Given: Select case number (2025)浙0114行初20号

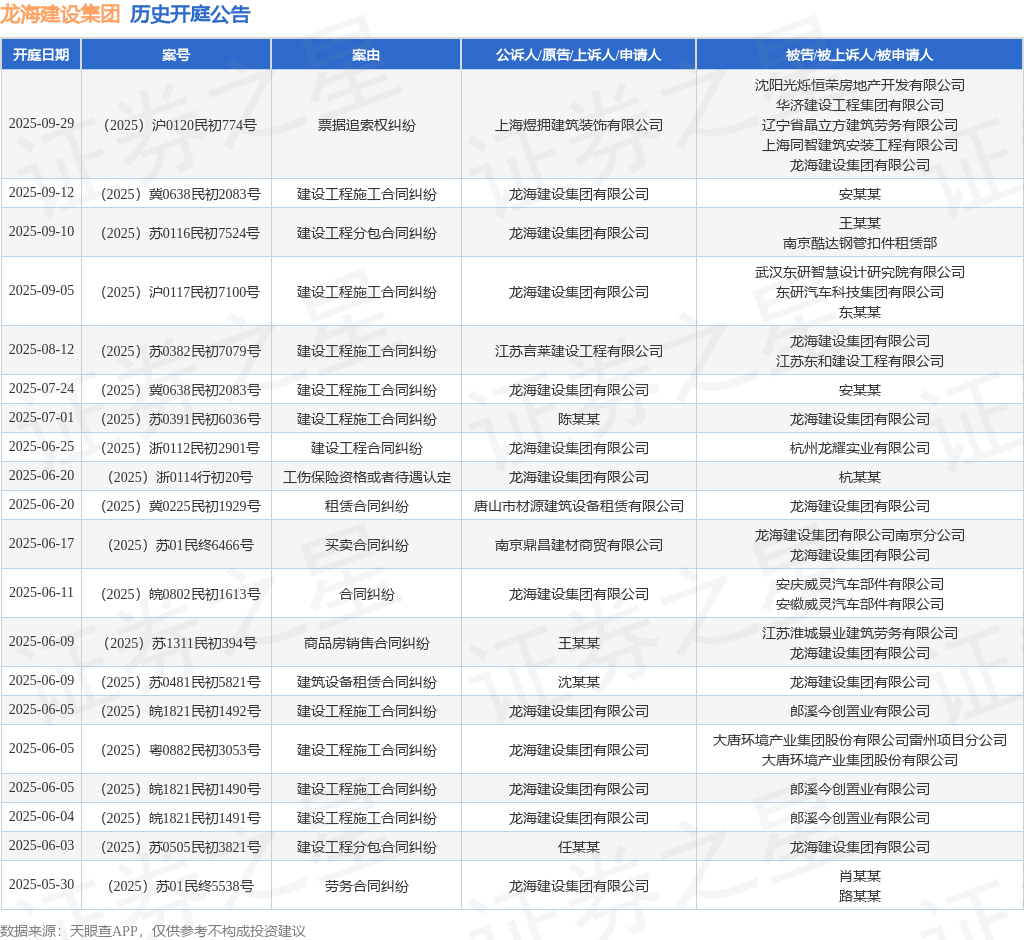Looking at the screenshot, I should coord(180,477).
